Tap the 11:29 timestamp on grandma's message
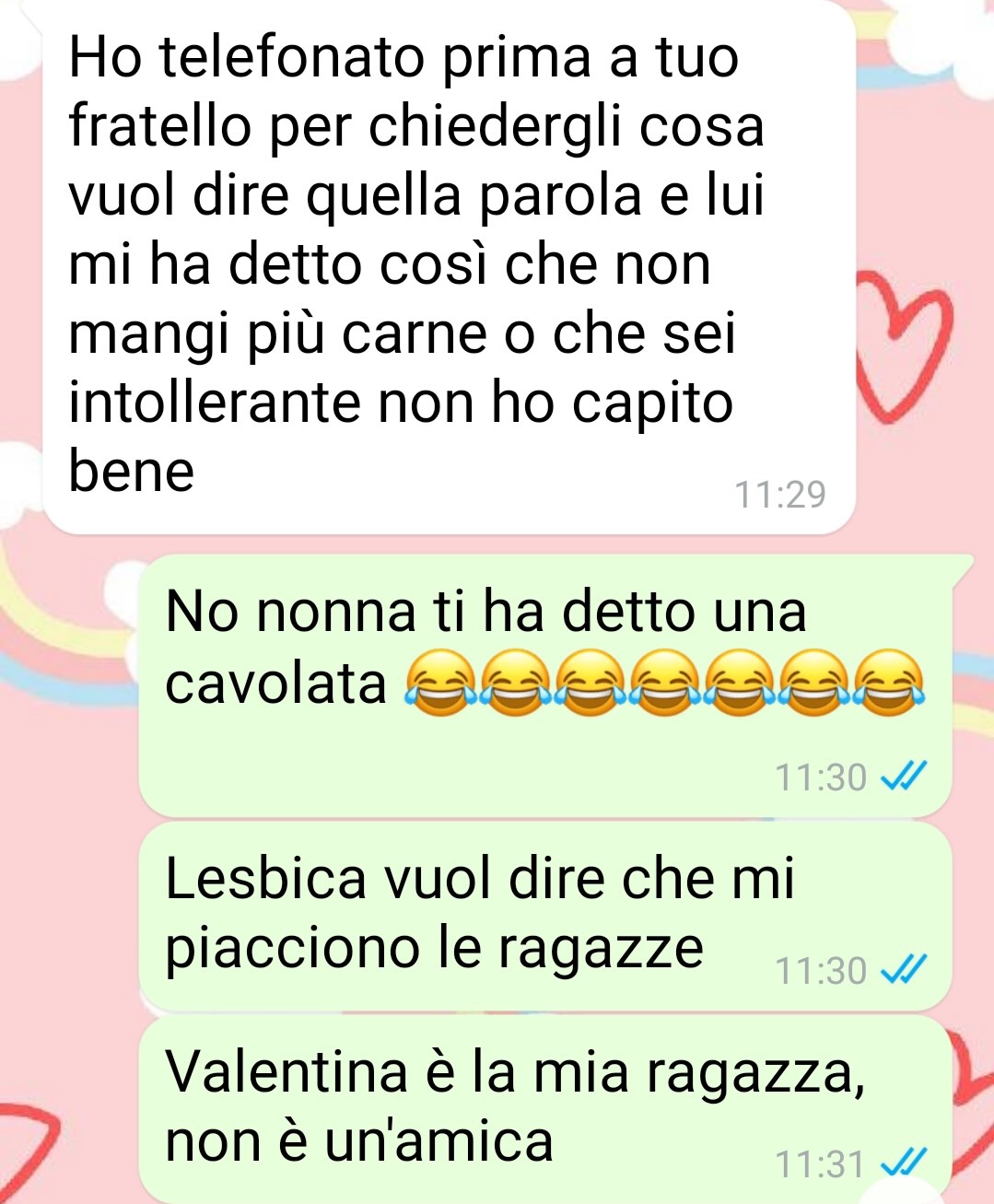994x1204 pixels. pos(779,496)
